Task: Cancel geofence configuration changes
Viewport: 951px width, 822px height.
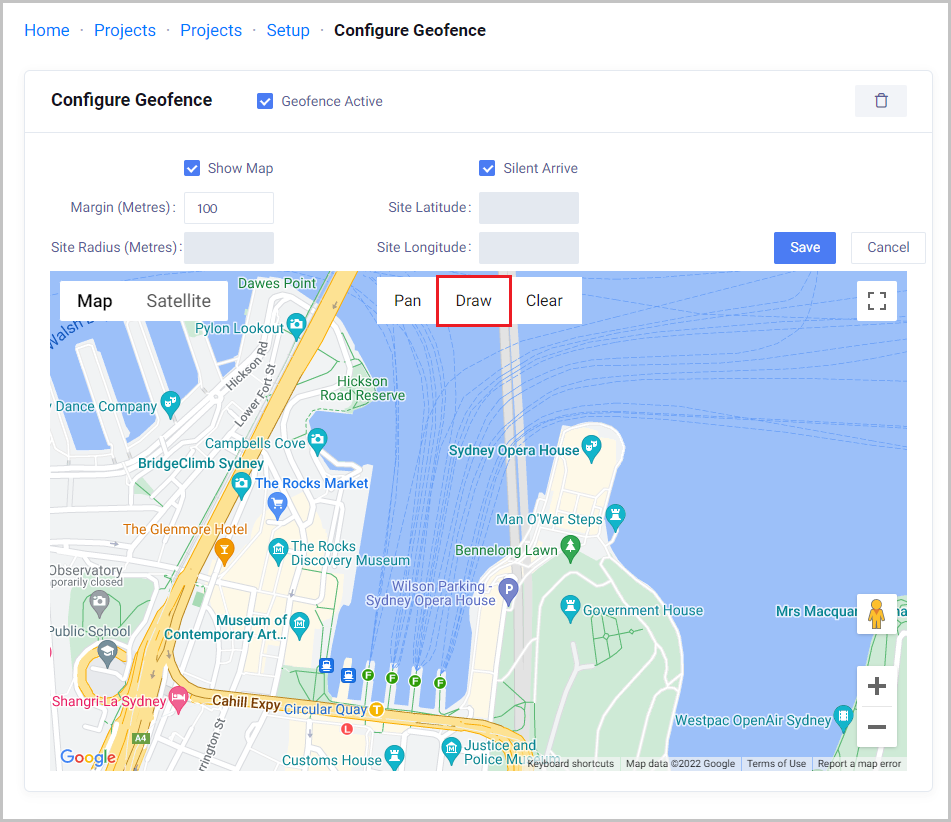Action: point(888,248)
